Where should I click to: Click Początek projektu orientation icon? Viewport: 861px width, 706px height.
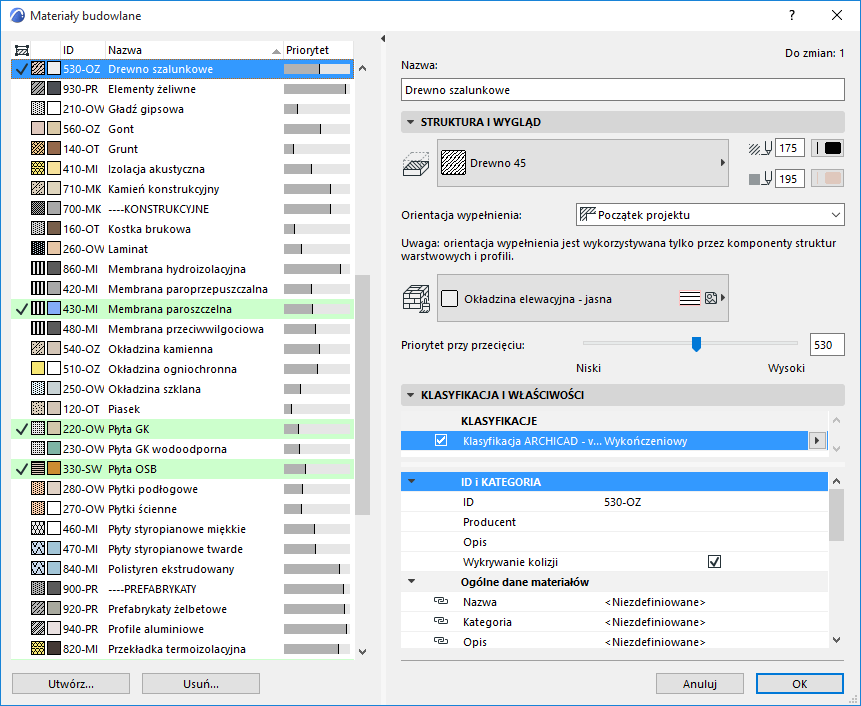tap(588, 214)
